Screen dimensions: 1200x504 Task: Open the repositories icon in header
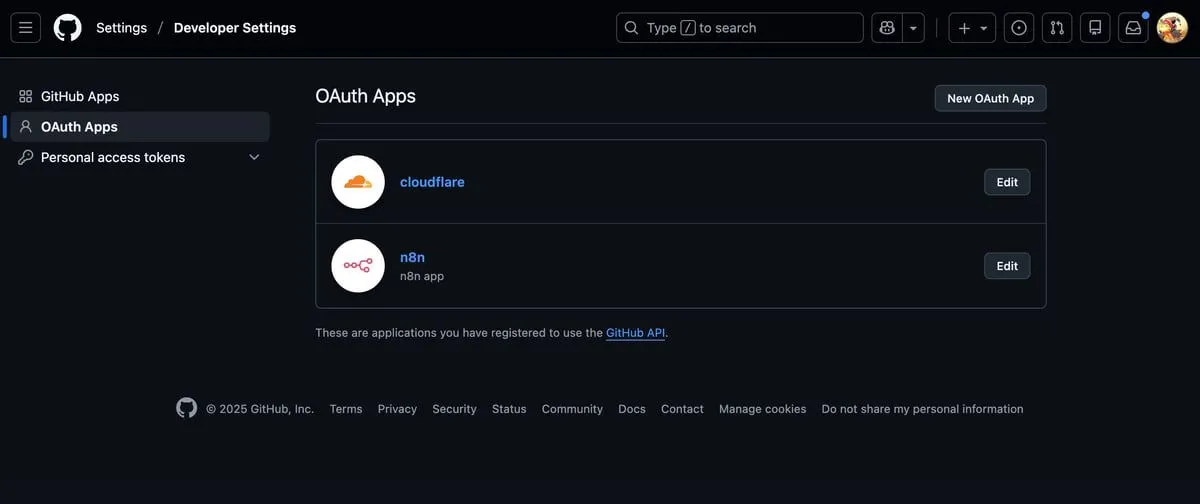pyautogui.click(x=1095, y=28)
